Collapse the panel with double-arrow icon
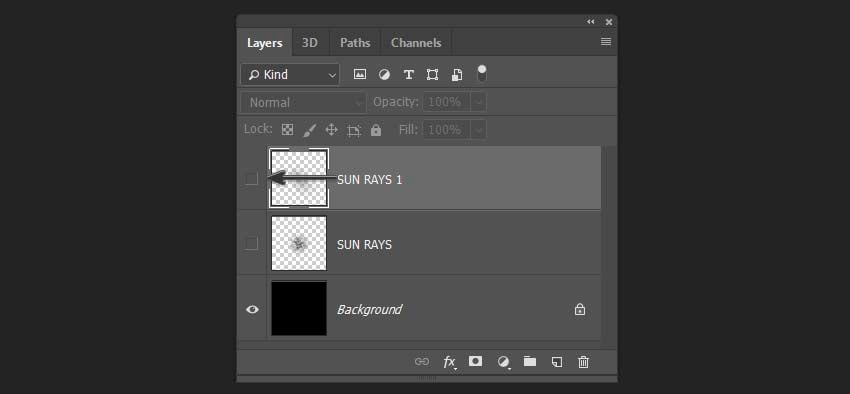This screenshot has height=394, width=850. pos(590,22)
